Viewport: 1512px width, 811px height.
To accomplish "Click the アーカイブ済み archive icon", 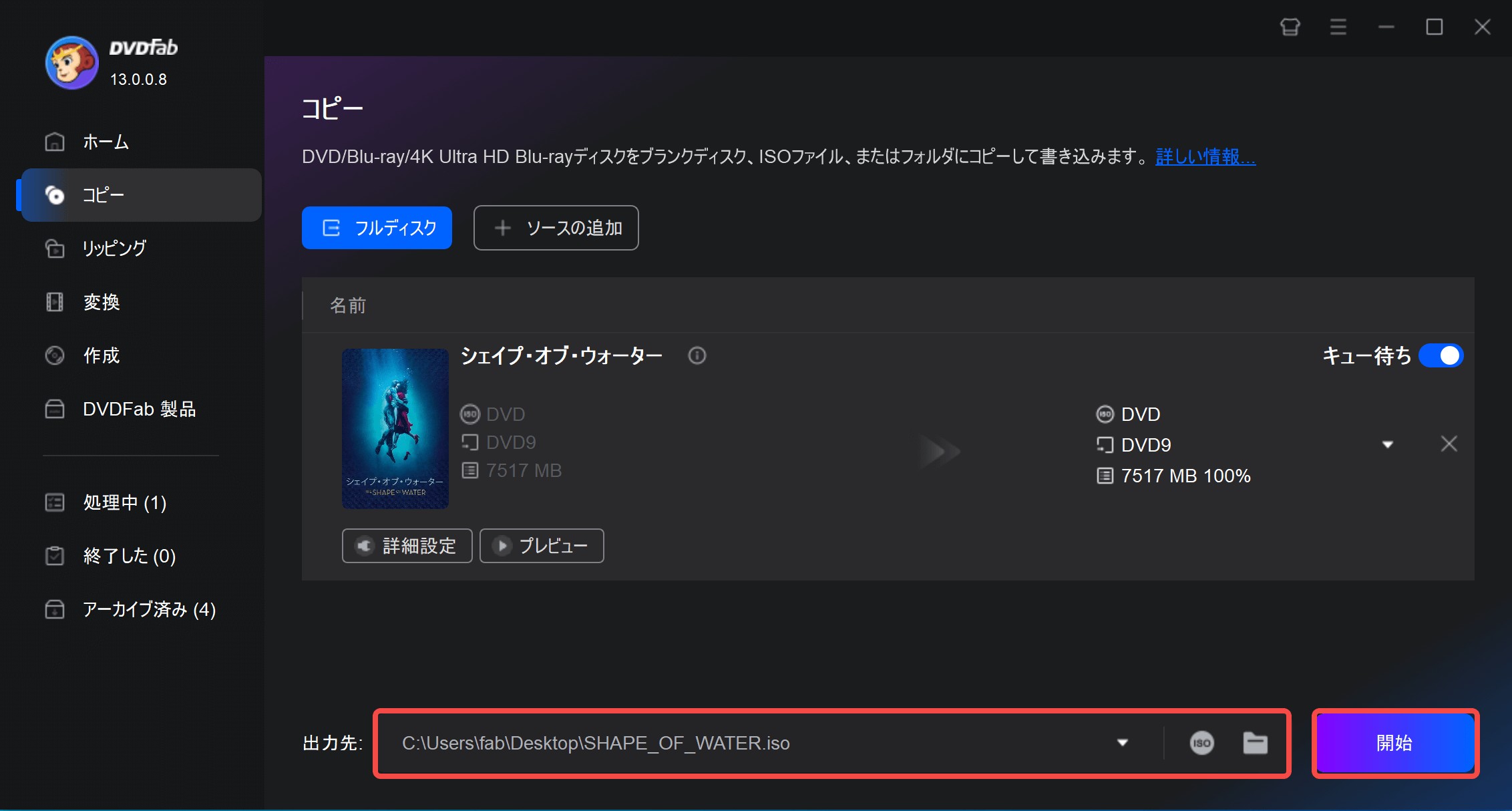I will (x=55, y=609).
